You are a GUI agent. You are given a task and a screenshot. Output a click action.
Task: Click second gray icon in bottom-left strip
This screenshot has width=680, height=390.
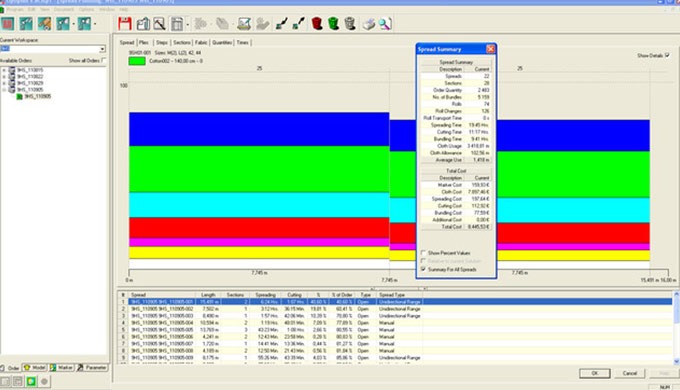pyautogui.click(x=18, y=381)
